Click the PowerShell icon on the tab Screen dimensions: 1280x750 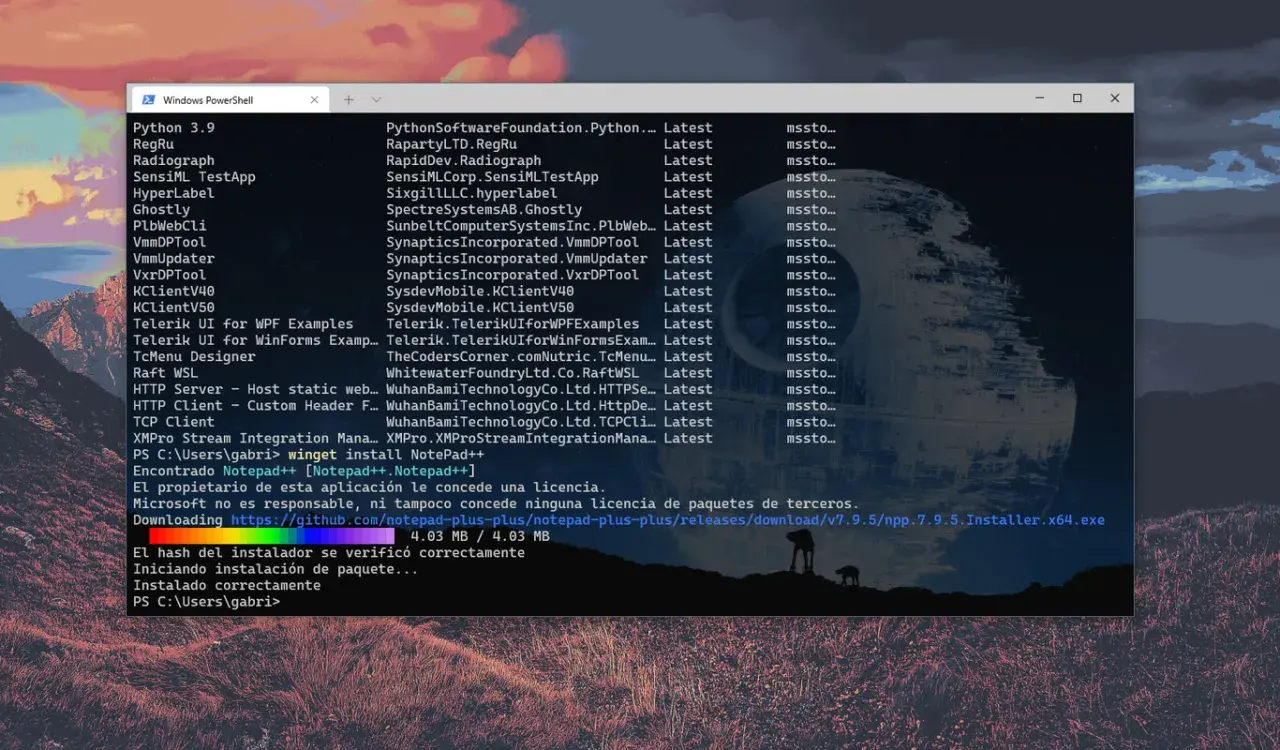pos(148,100)
